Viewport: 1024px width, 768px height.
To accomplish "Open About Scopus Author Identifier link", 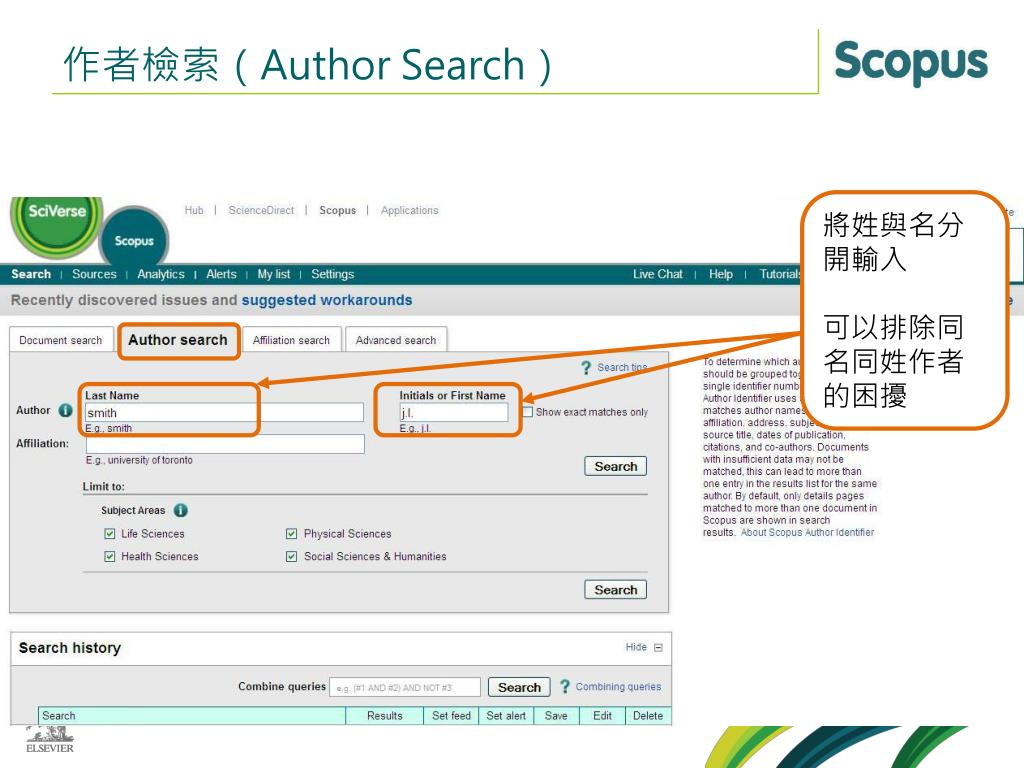I will 807,532.
